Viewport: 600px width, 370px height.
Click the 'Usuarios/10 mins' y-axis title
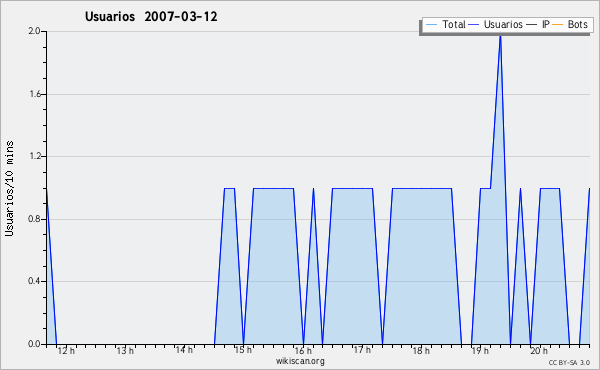[x=10, y=189]
